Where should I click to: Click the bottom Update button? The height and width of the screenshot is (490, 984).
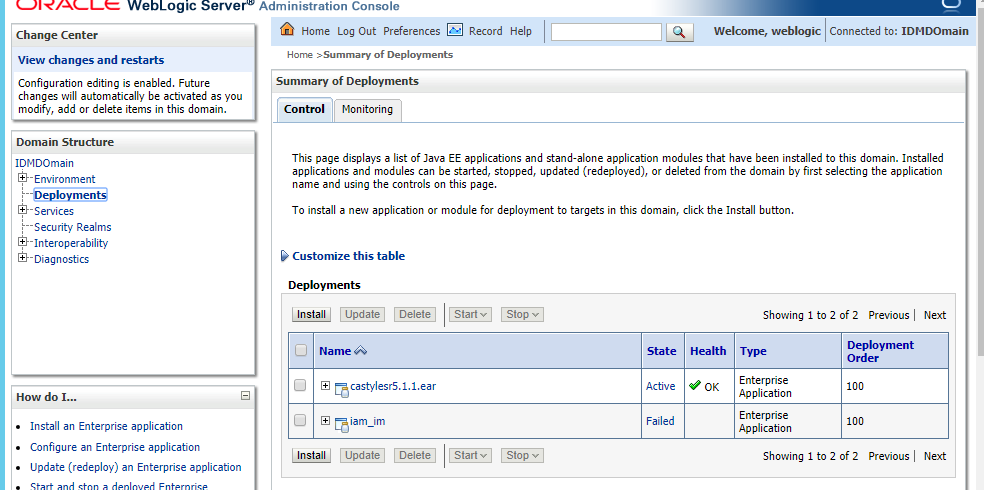click(x=363, y=455)
